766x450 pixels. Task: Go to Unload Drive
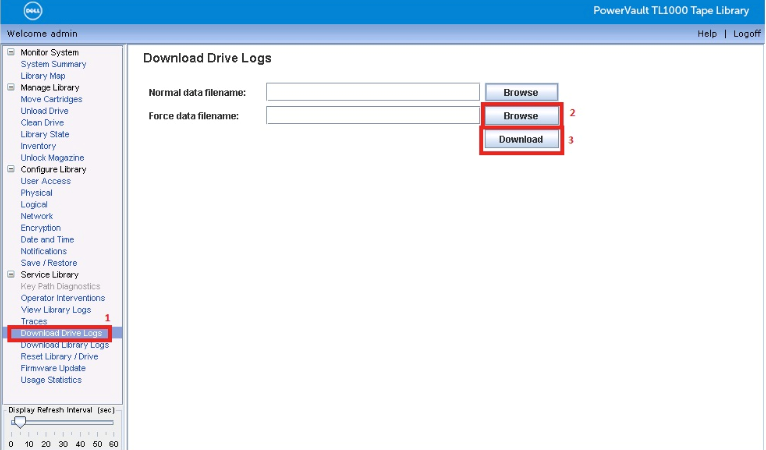[44, 111]
